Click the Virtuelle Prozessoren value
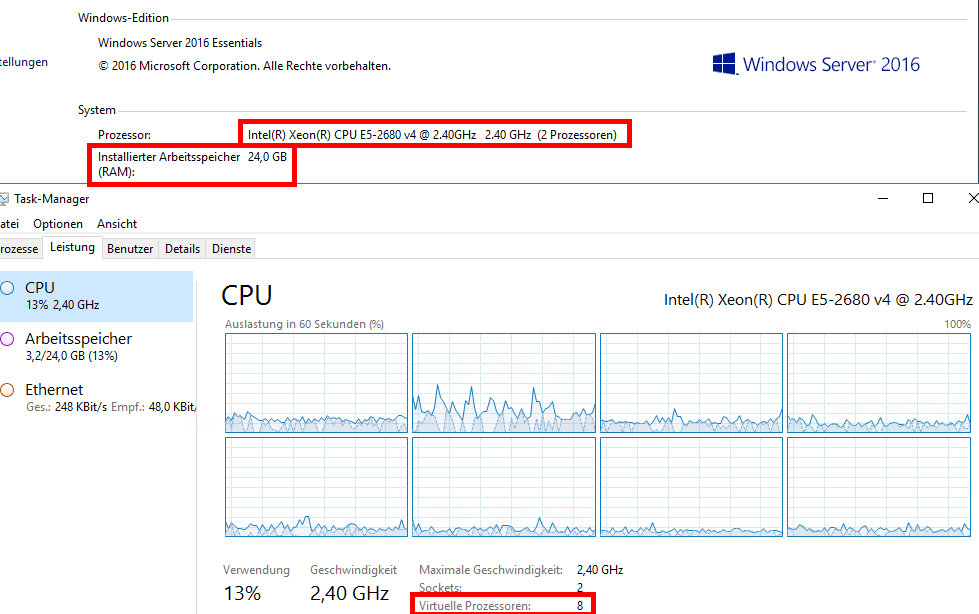This screenshot has width=979, height=614. 579,606
